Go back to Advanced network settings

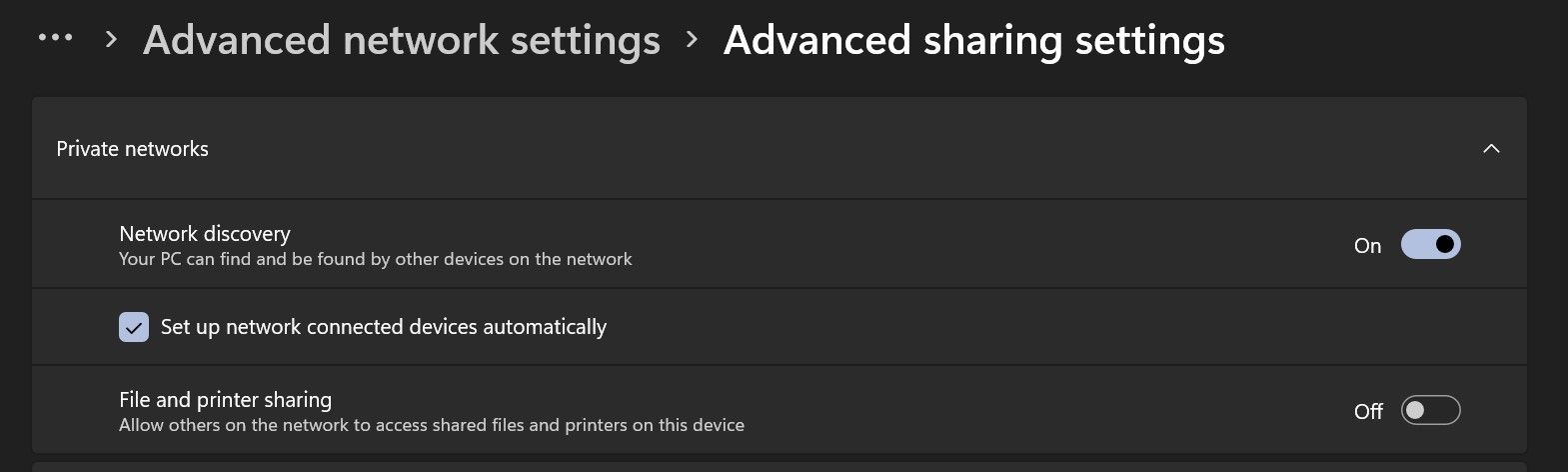click(x=401, y=40)
